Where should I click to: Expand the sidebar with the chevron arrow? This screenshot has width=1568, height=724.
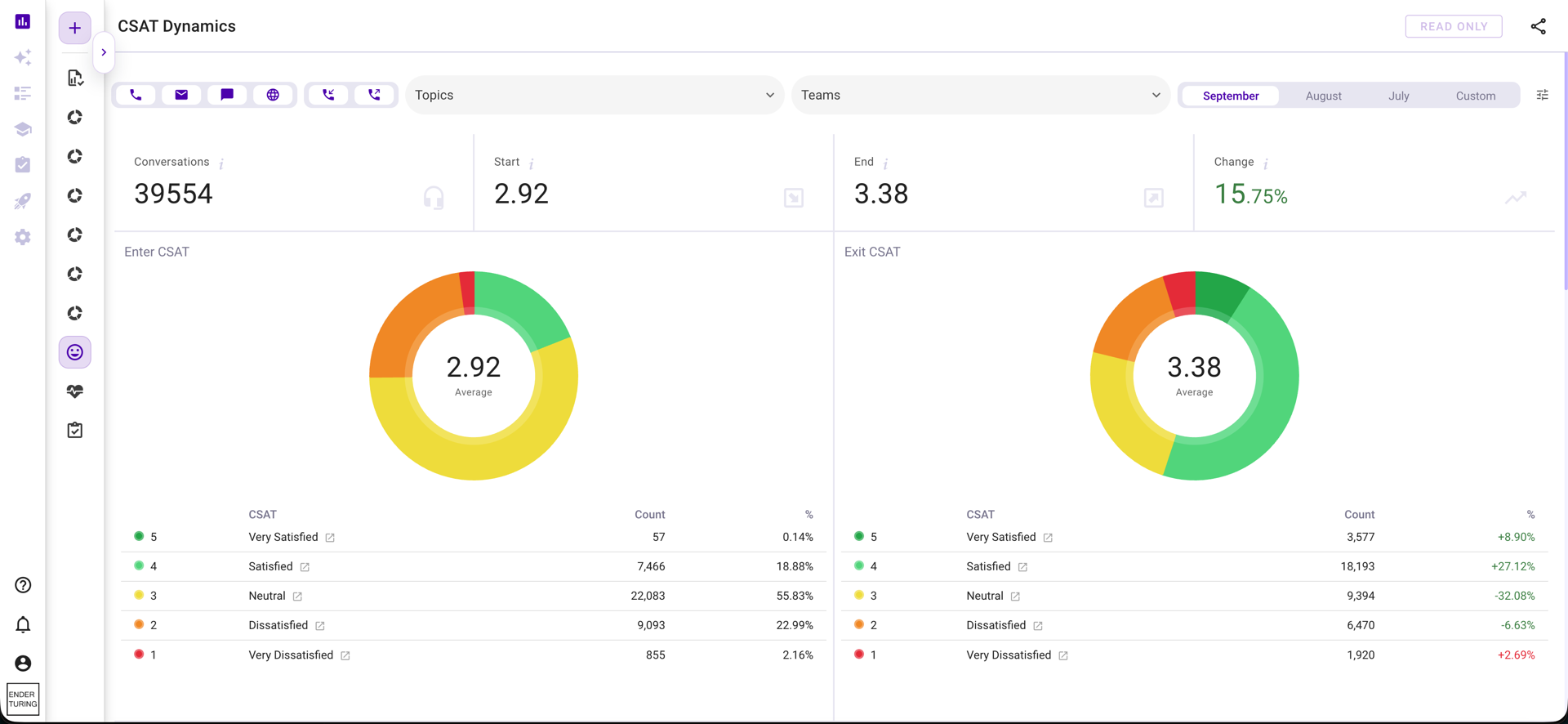104,52
